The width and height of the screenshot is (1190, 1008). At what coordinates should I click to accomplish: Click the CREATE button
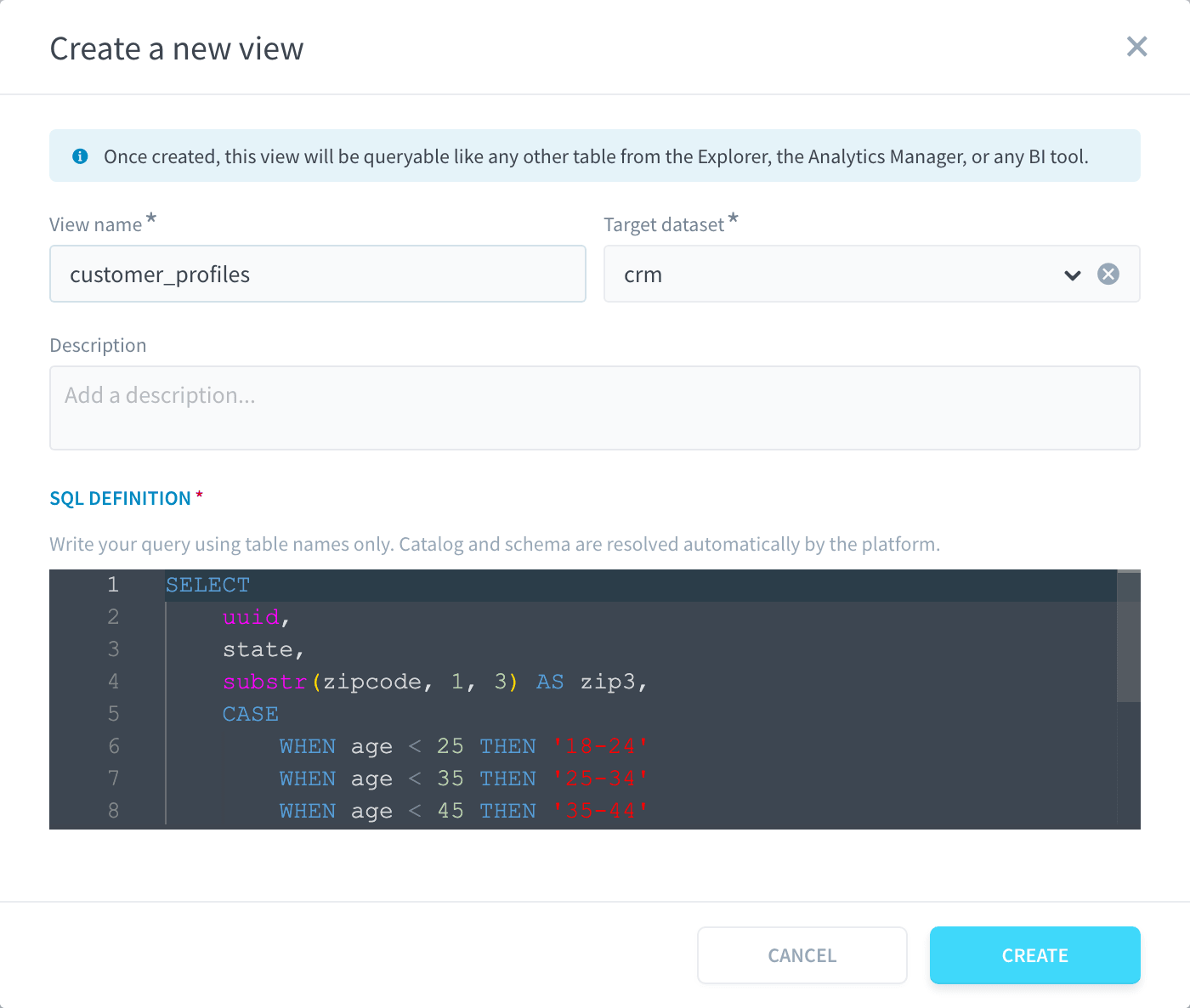coord(1034,955)
